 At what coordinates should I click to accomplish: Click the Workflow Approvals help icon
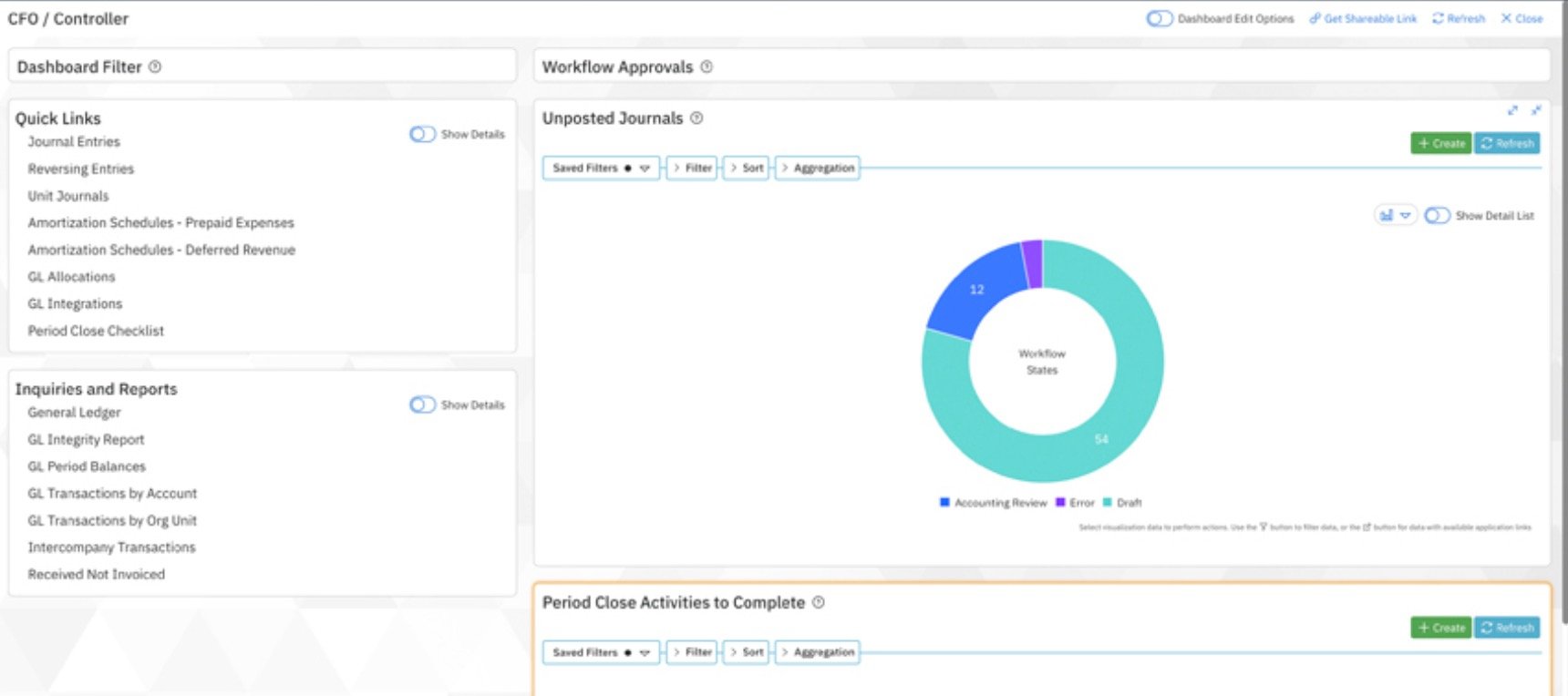[x=707, y=67]
